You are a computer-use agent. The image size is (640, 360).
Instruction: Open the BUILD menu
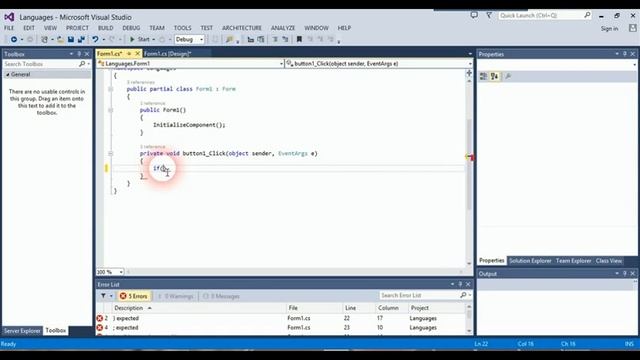(x=106, y=28)
